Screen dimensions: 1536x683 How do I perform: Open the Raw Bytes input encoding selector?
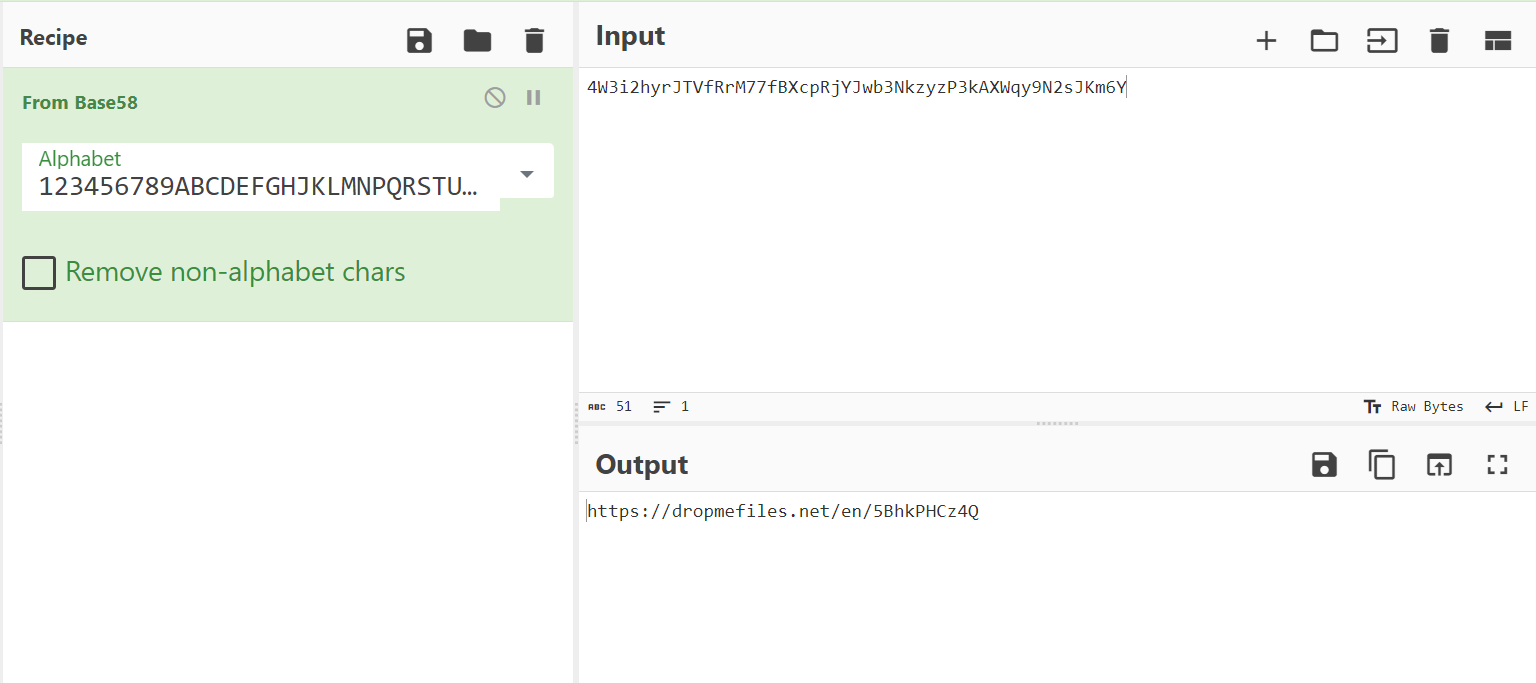(x=1414, y=406)
